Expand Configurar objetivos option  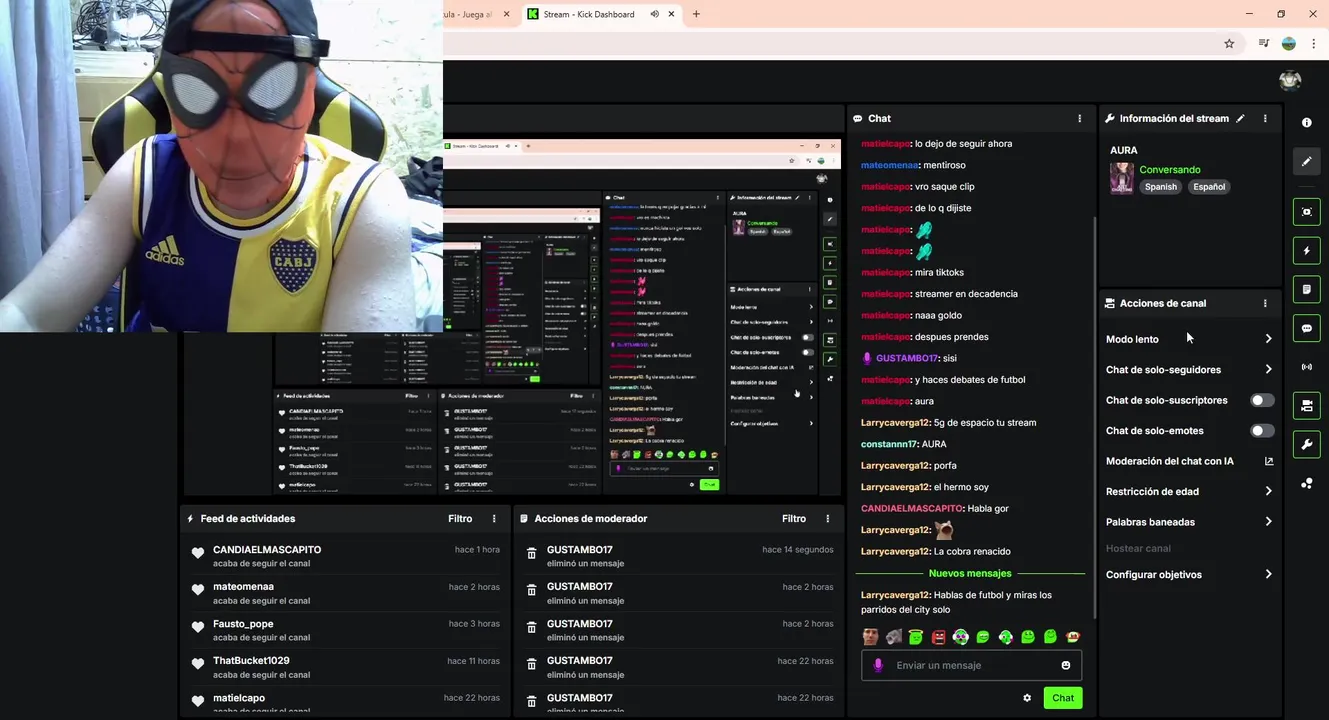[1188, 575]
